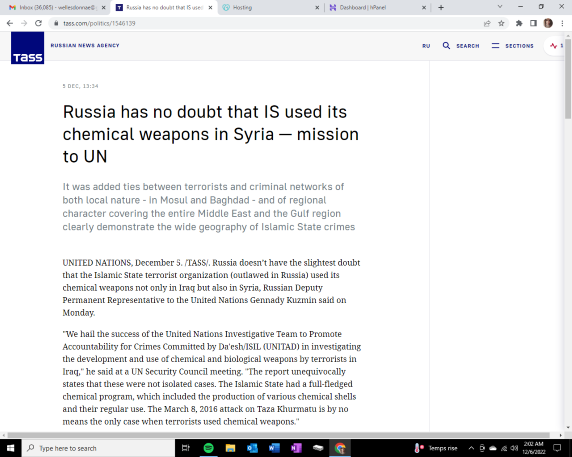
Task: Switch to Russian language via RU link
Action: click(x=426, y=46)
